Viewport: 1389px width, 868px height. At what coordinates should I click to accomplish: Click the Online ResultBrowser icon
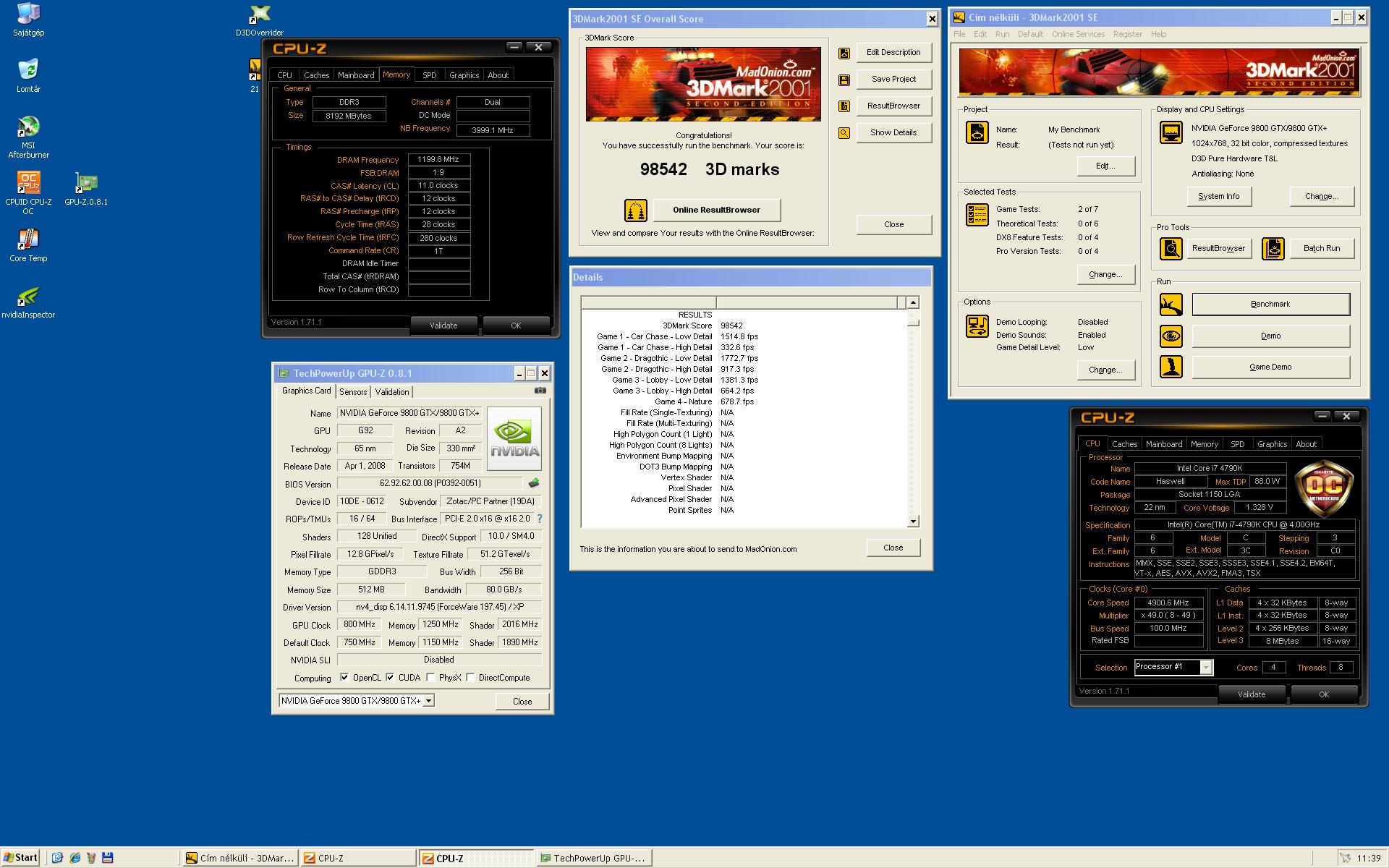click(x=635, y=210)
